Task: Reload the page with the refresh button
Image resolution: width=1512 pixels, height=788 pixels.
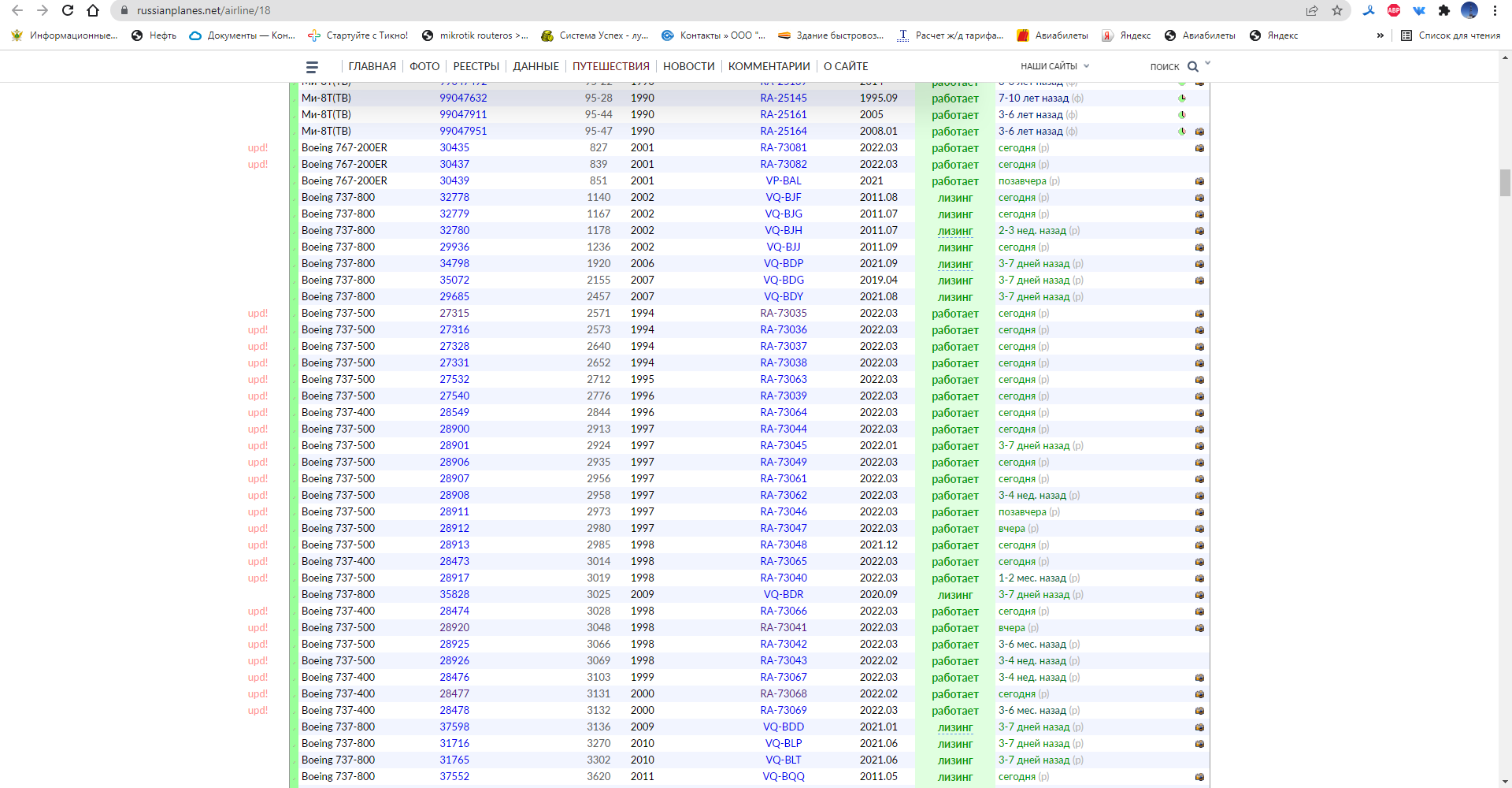Action: [68, 10]
